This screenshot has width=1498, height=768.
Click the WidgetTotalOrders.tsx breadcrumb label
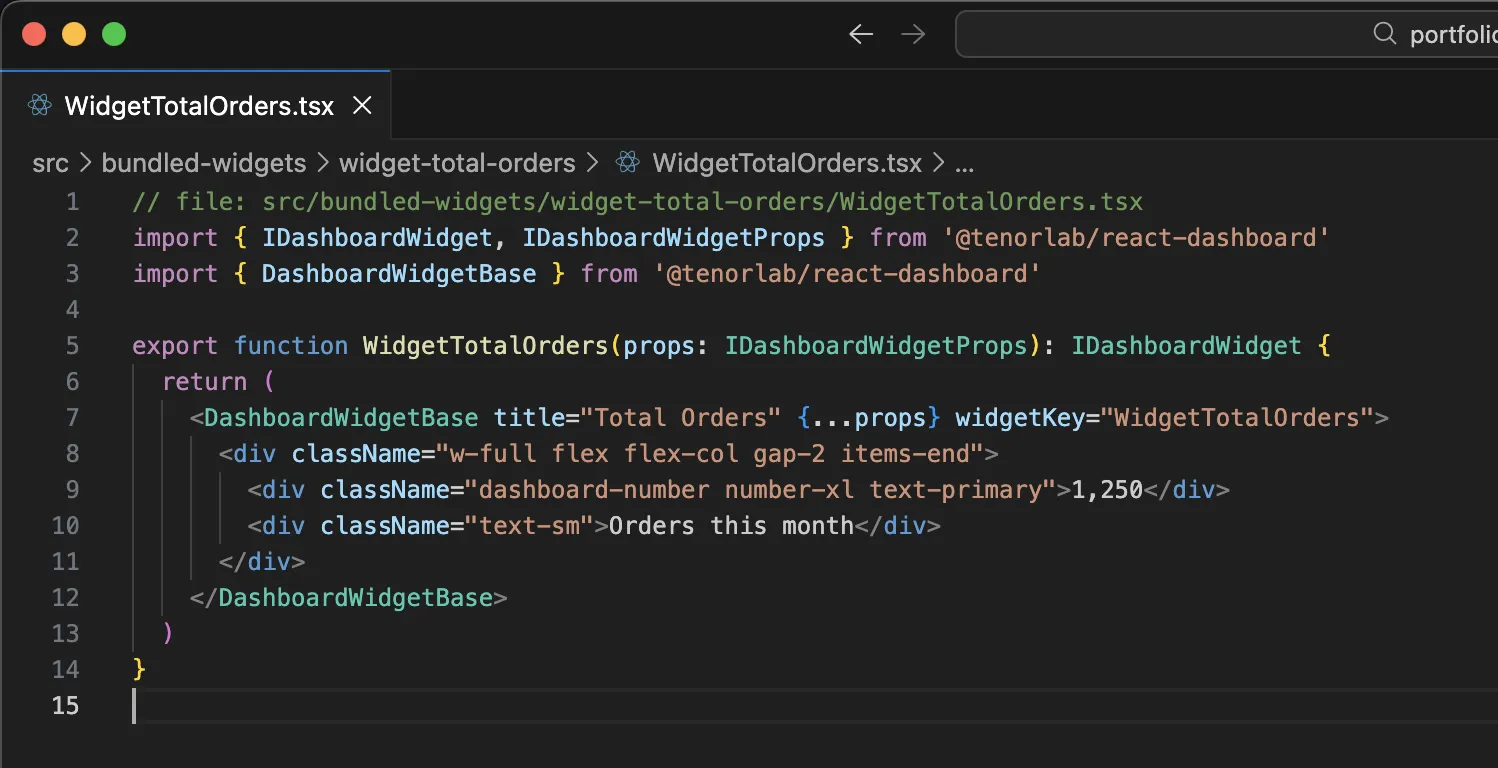point(785,163)
